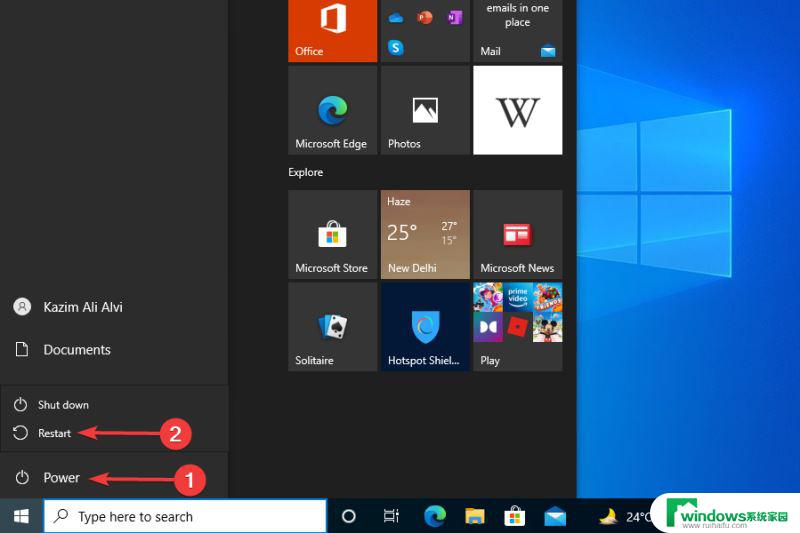
Task: Click the Windows Start button
Action: pyautogui.click(x=21, y=516)
